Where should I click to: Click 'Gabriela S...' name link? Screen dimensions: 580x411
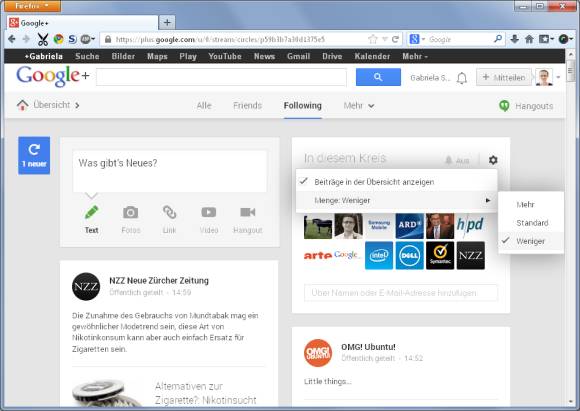pyautogui.click(x=430, y=78)
